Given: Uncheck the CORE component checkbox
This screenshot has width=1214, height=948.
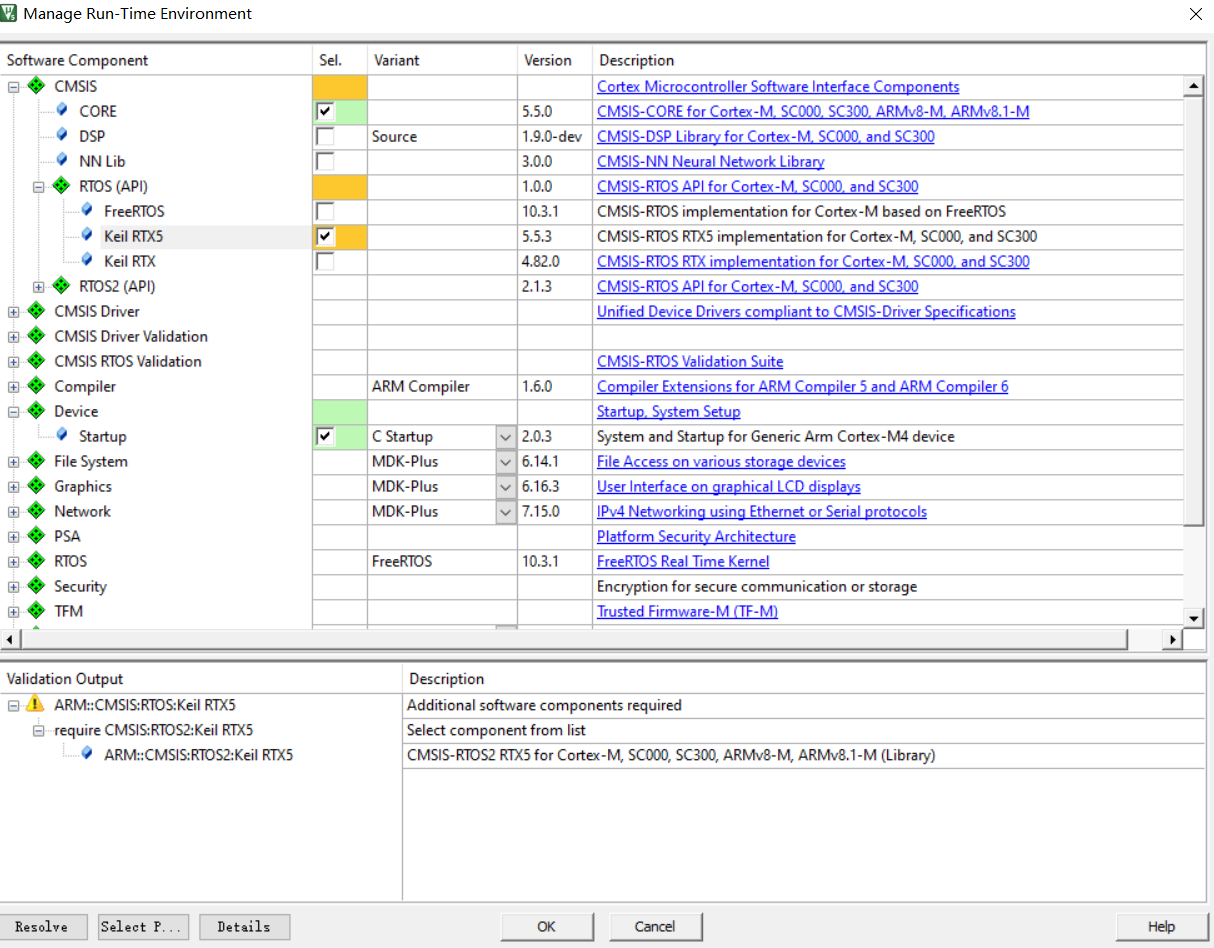Looking at the screenshot, I should tap(324, 111).
